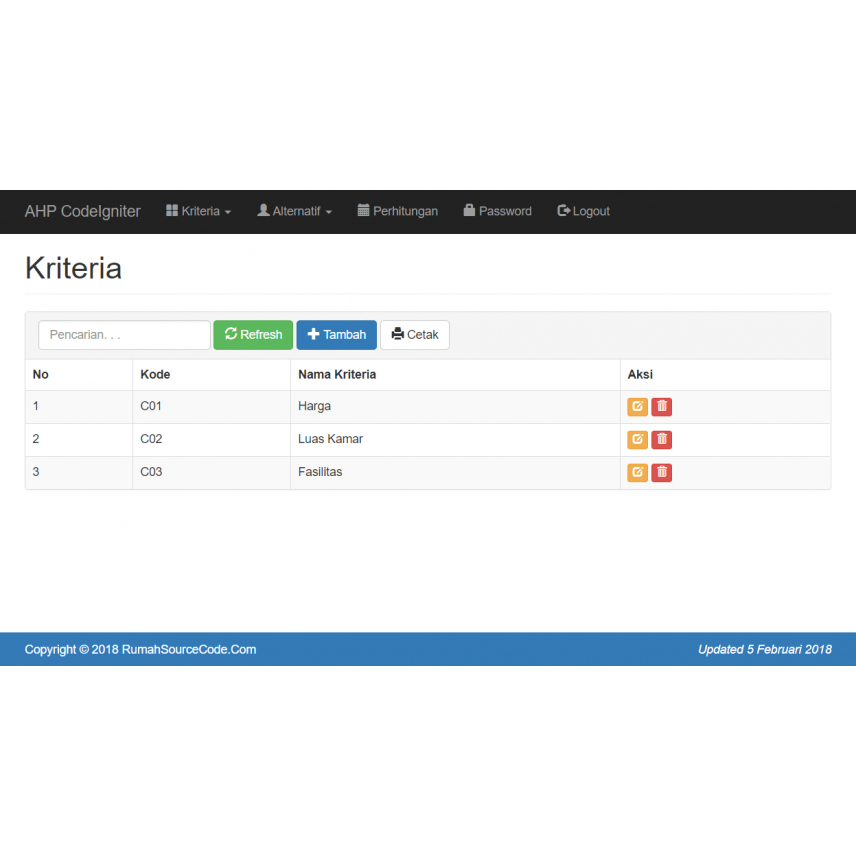856x856 pixels.
Task: Click the blue Tambah button
Action: (x=336, y=335)
